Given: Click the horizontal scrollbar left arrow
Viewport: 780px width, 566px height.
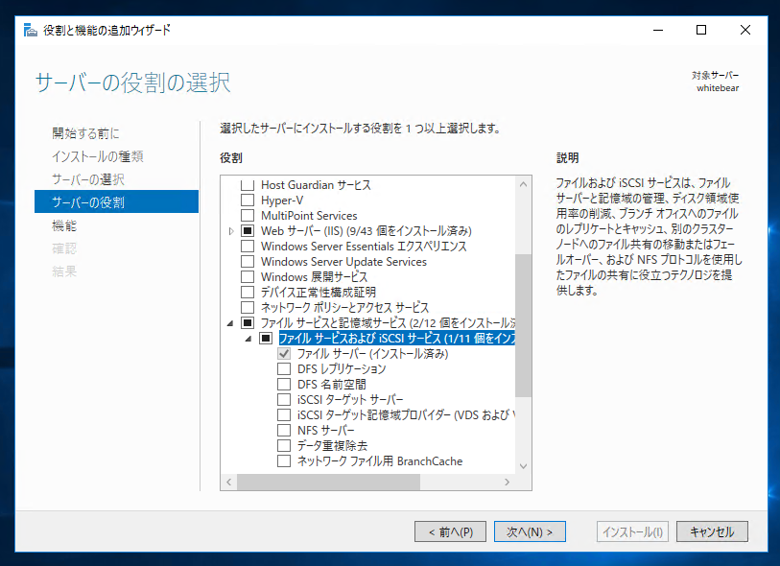Looking at the screenshot, I should [229, 482].
